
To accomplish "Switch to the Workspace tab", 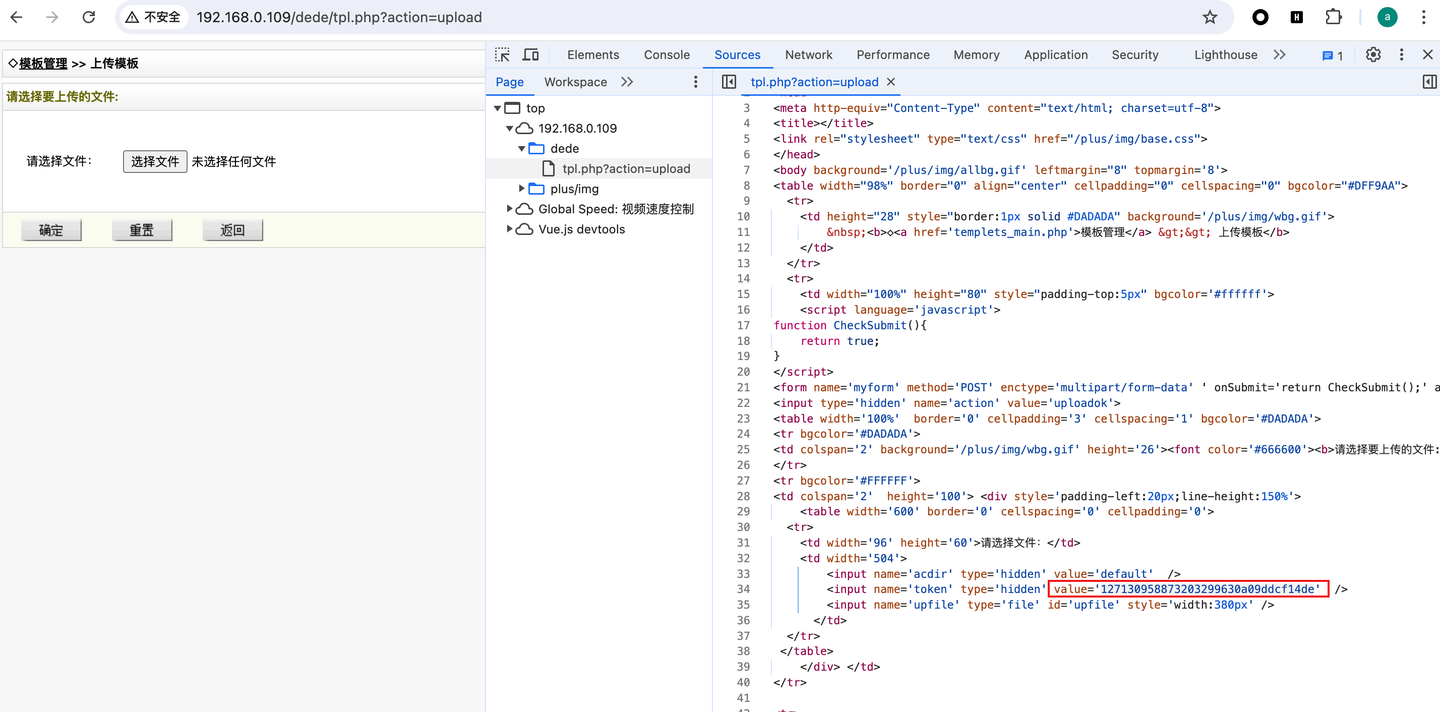I will [x=575, y=82].
